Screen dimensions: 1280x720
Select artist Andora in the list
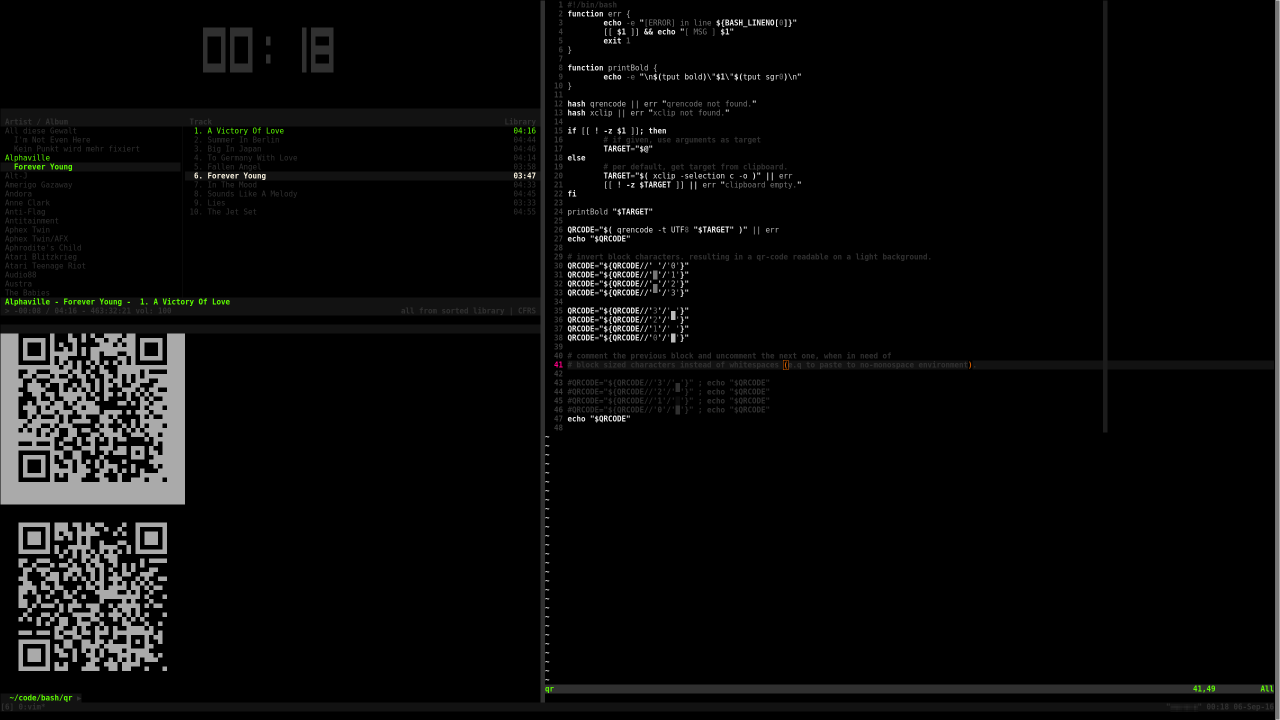[18, 194]
